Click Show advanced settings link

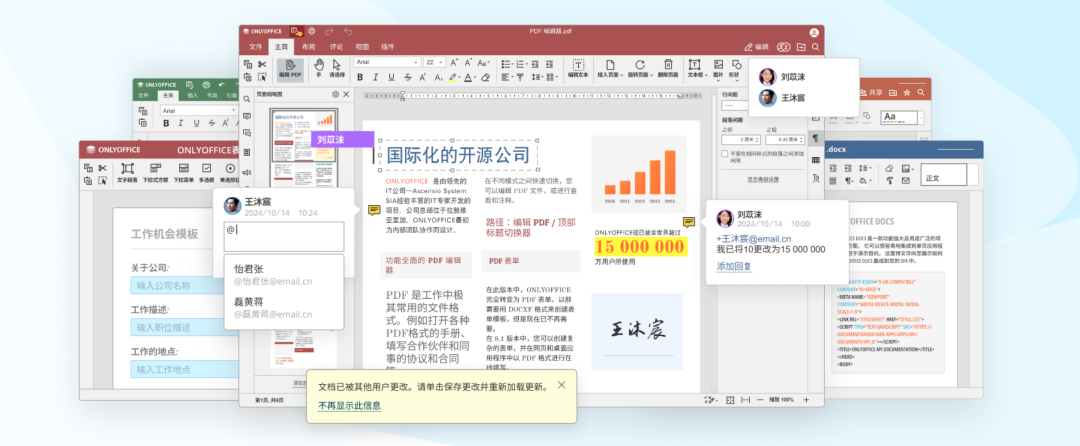click(x=763, y=179)
